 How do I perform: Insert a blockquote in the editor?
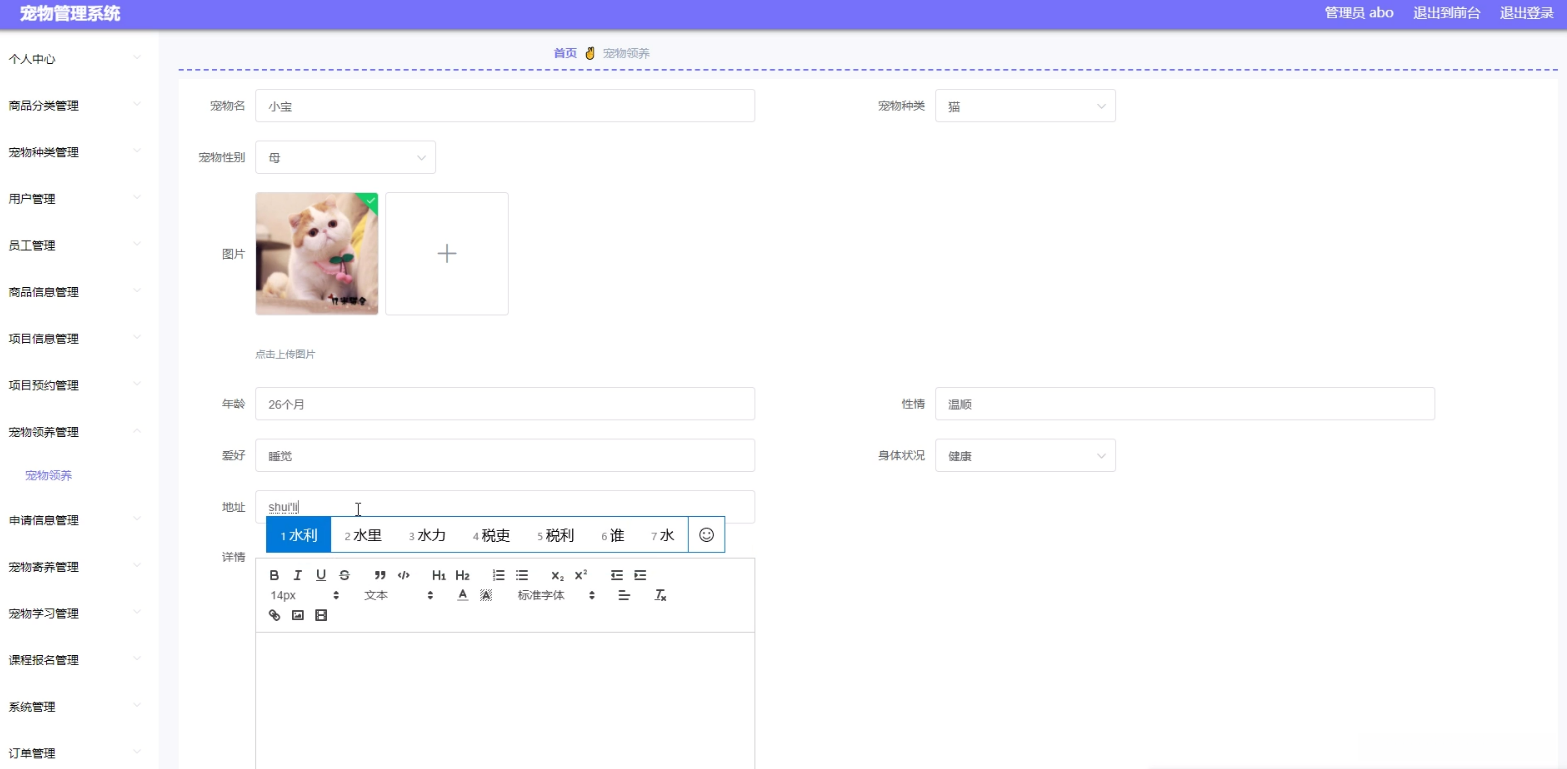tap(380, 575)
